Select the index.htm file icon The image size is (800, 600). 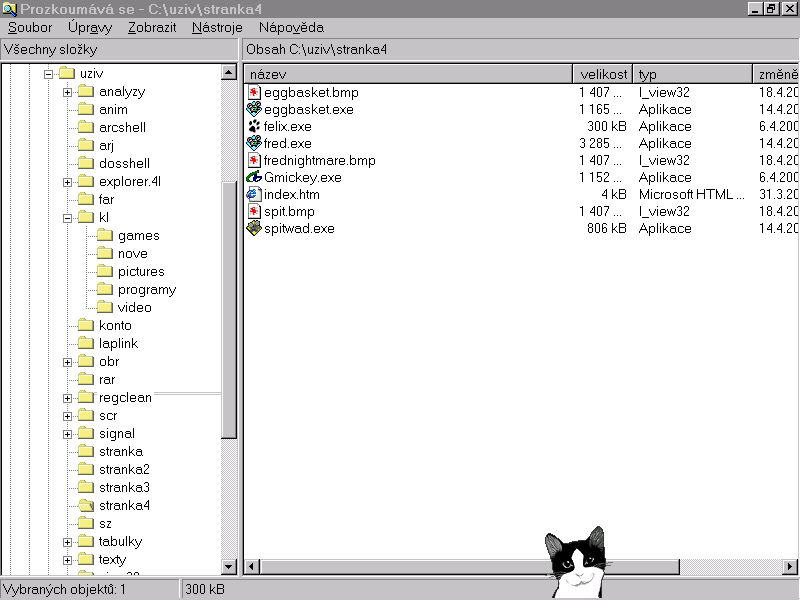[254, 195]
